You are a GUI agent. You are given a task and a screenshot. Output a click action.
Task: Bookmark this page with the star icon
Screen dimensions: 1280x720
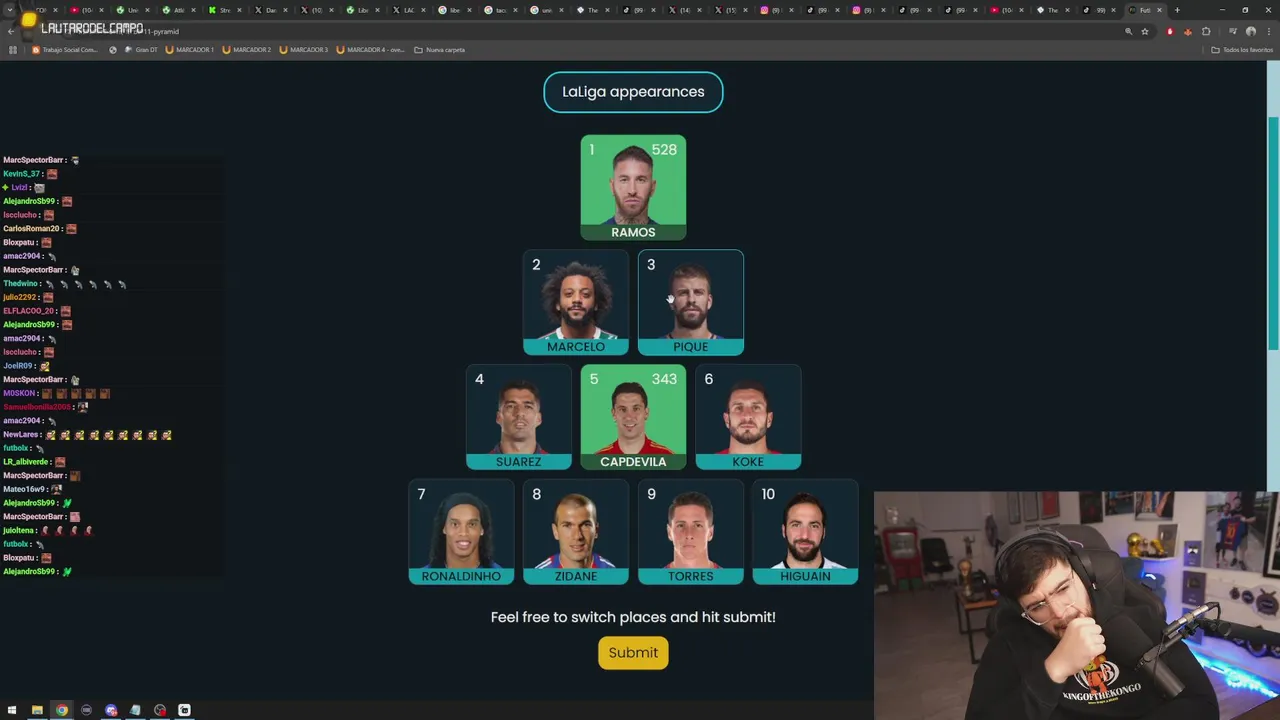pos(1145,31)
